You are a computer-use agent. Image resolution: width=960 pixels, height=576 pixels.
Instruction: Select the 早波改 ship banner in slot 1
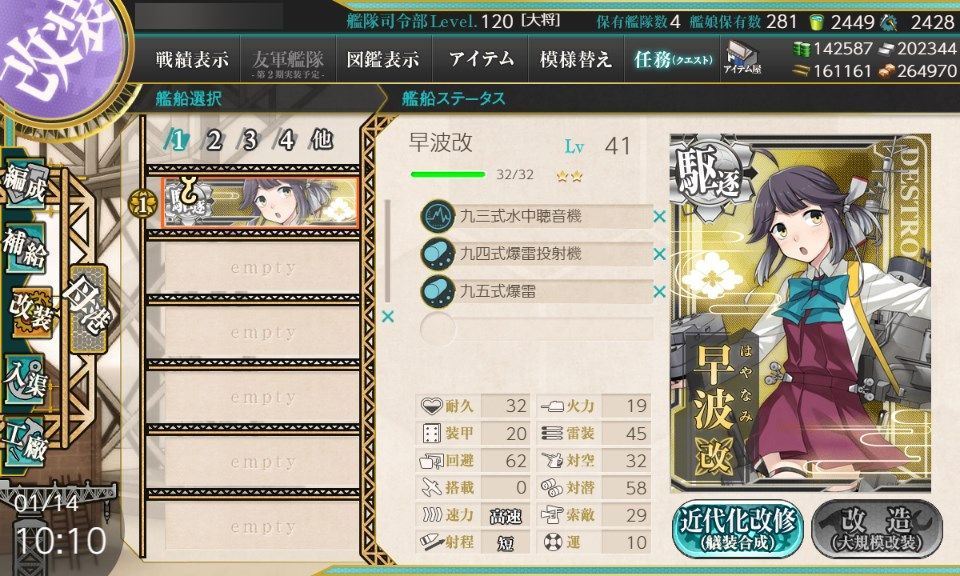[x=260, y=203]
